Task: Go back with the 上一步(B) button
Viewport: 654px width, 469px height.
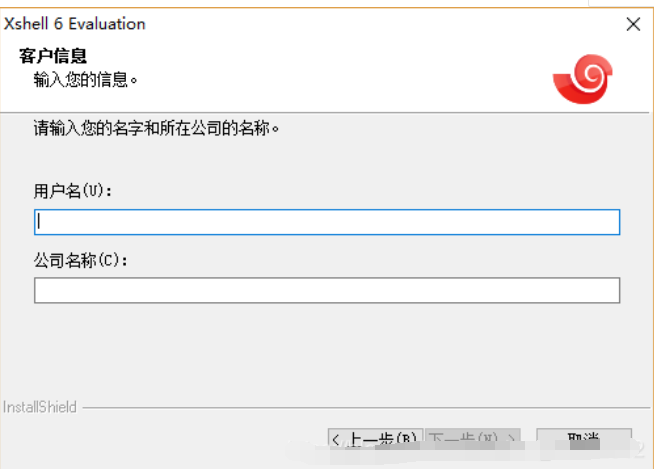Action: click(x=374, y=439)
